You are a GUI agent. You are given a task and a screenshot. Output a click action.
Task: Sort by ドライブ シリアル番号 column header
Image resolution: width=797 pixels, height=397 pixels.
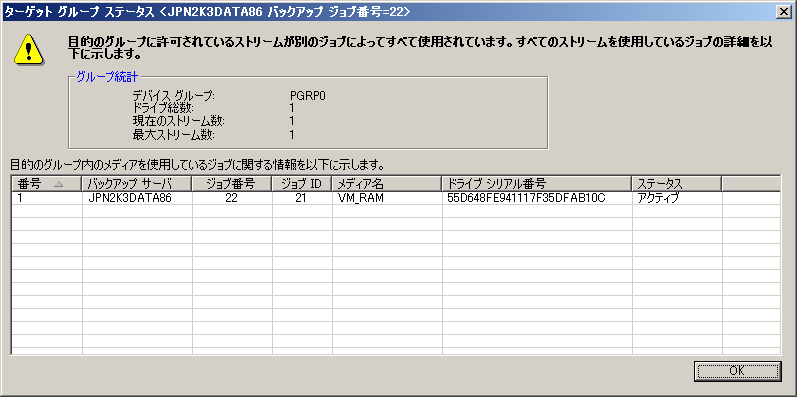tap(537, 184)
